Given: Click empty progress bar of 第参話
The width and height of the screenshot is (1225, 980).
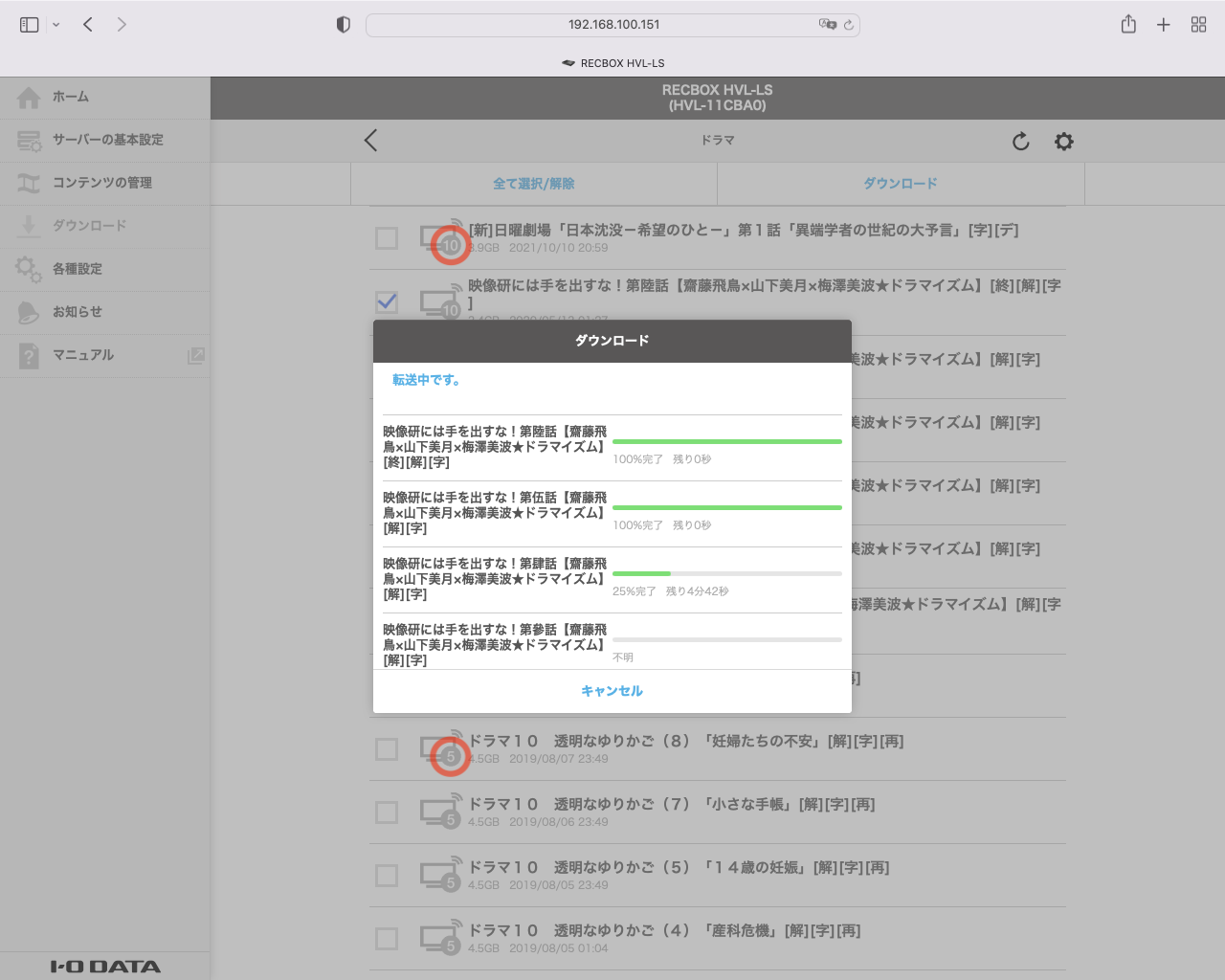Looking at the screenshot, I should [727, 639].
